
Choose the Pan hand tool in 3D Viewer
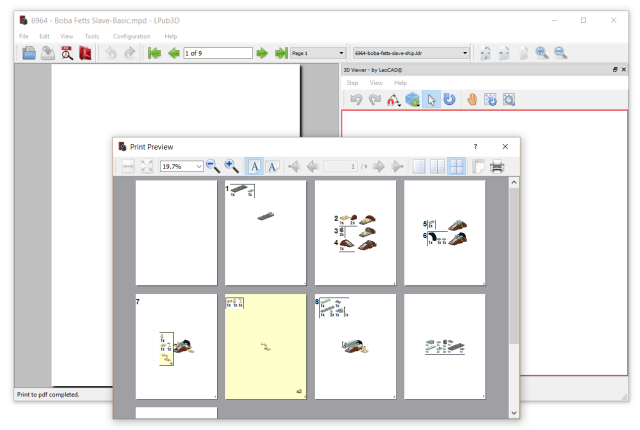pos(472,100)
